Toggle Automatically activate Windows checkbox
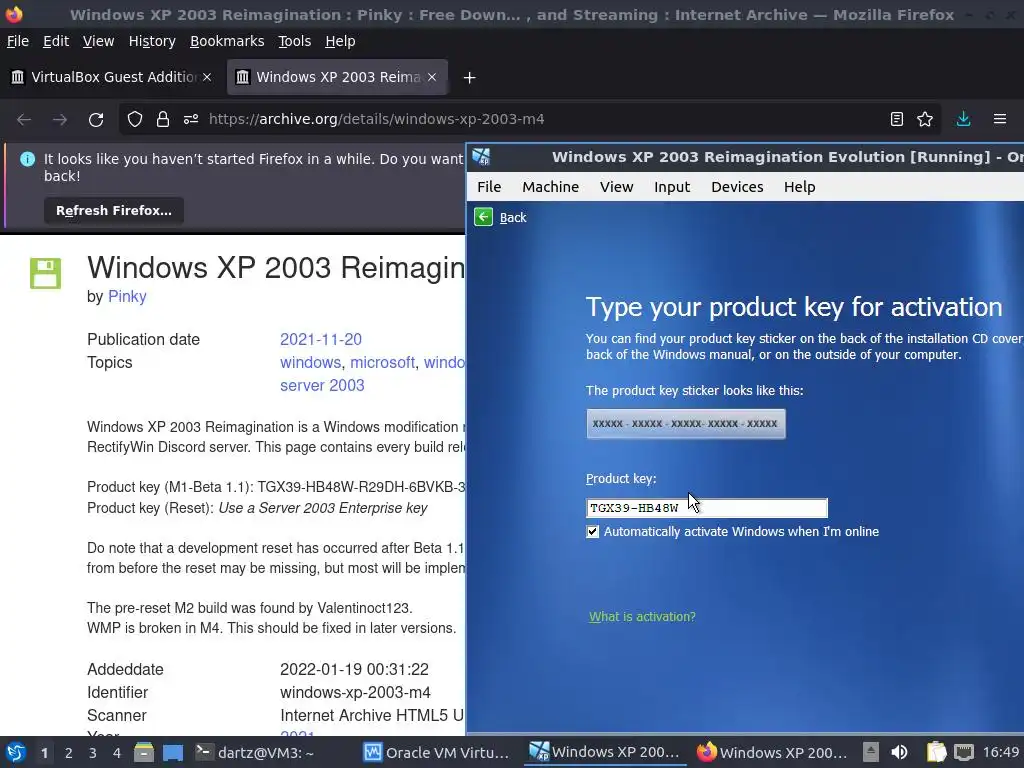Screen dimensions: 1024x768 point(592,532)
